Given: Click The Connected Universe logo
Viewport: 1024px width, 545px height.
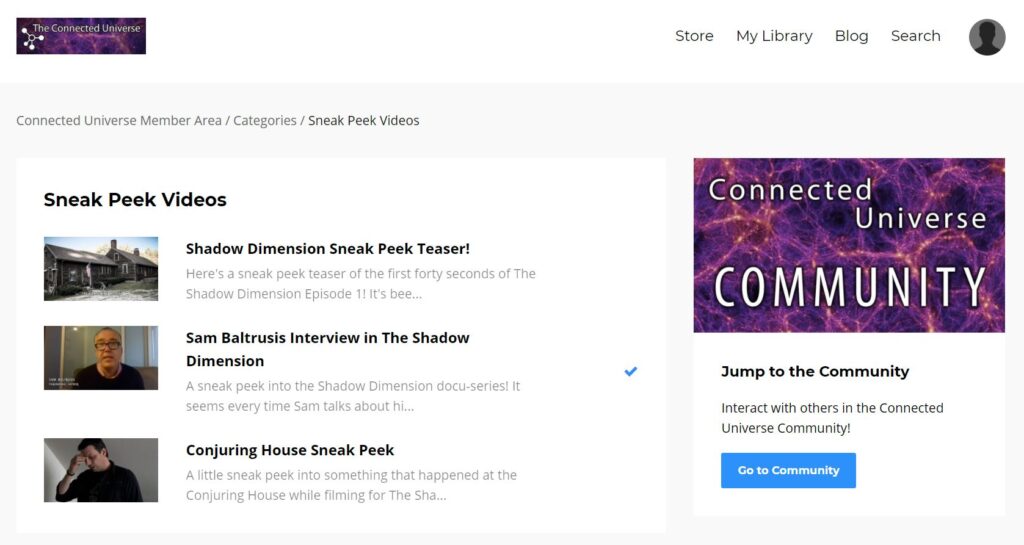Looking at the screenshot, I should pos(81,36).
